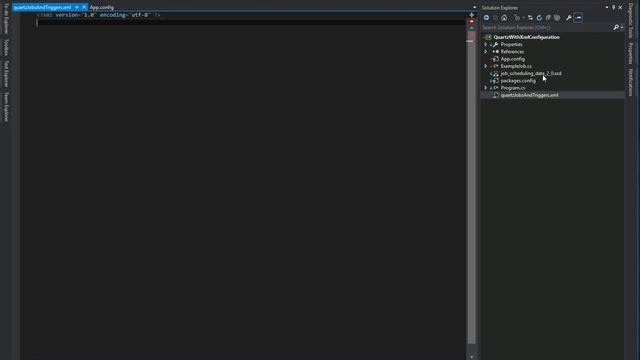Screen dimensions: 640x360
Task: Select quartzJobsAndTriggers.xml in Solution Explorer
Action: pos(529,95)
